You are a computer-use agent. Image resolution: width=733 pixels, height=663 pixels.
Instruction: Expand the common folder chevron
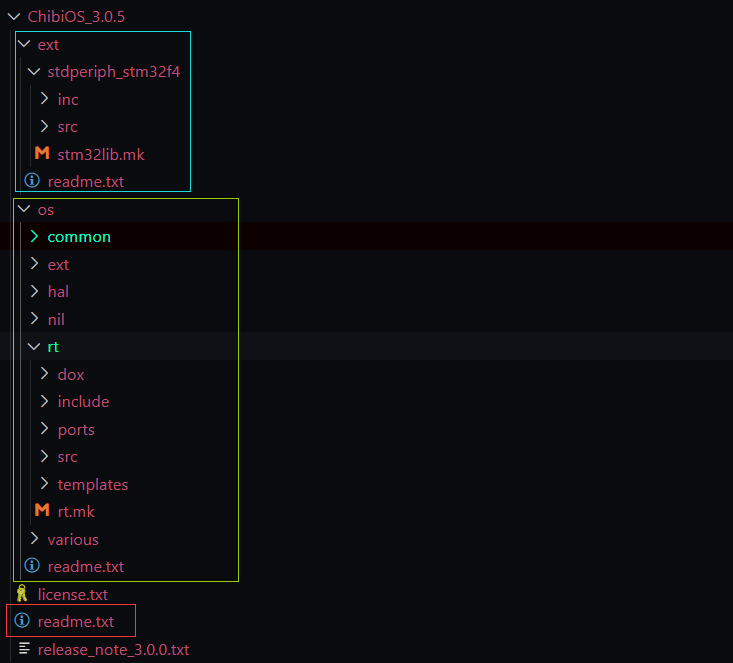click(x=34, y=237)
